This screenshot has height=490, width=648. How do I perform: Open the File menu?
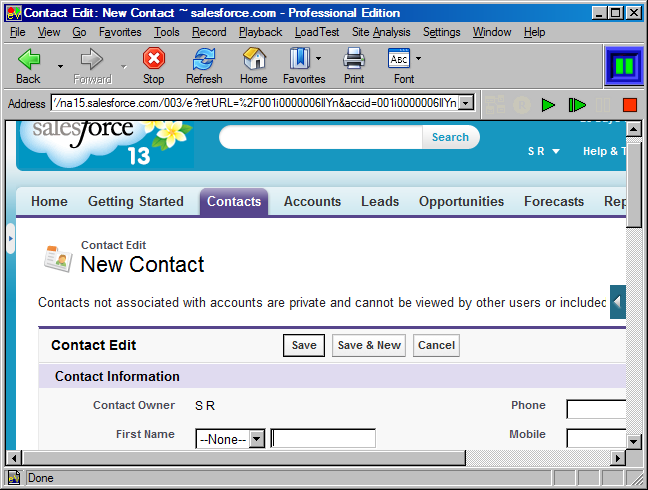point(18,32)
